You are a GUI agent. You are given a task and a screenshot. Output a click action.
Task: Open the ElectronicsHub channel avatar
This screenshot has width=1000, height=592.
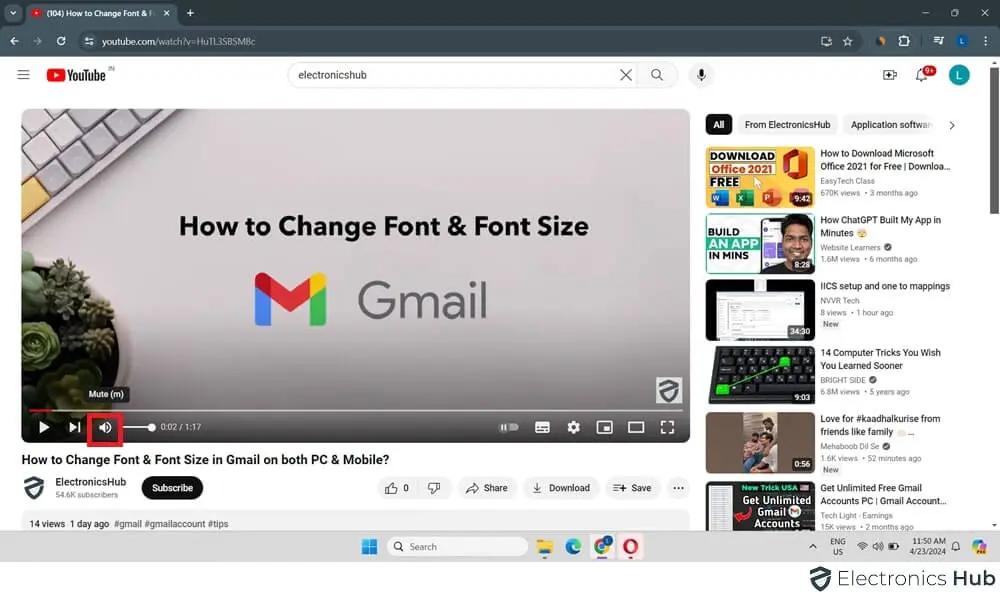(34, 487)
